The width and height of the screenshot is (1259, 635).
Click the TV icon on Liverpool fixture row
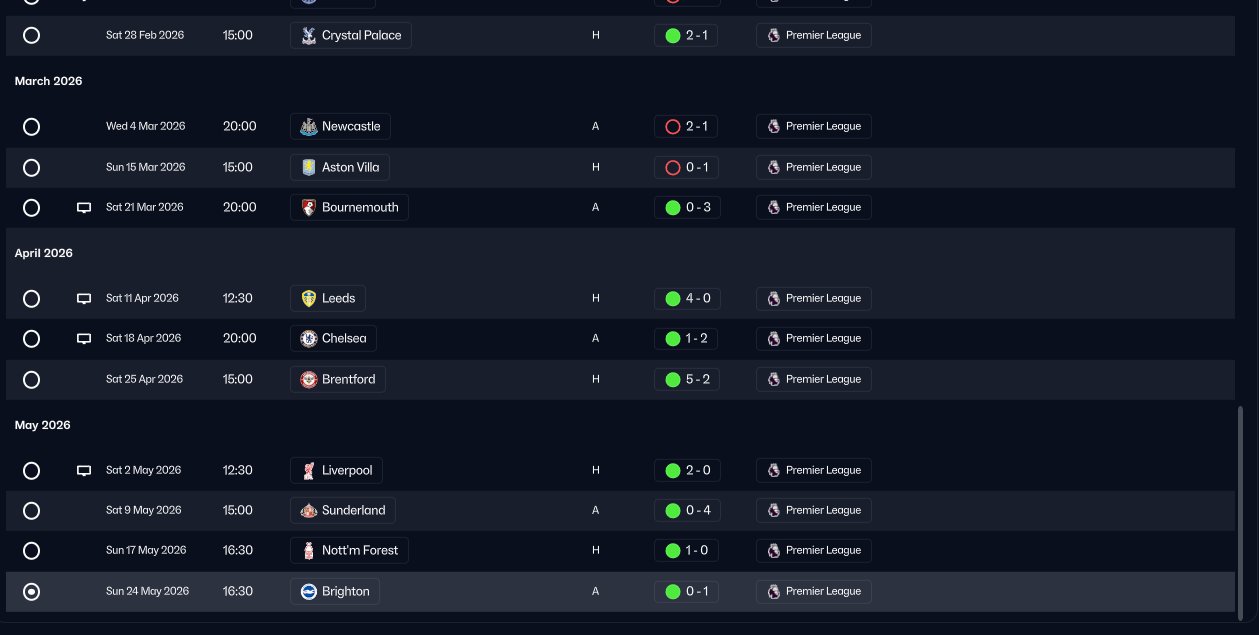click(x=84, y=471)
